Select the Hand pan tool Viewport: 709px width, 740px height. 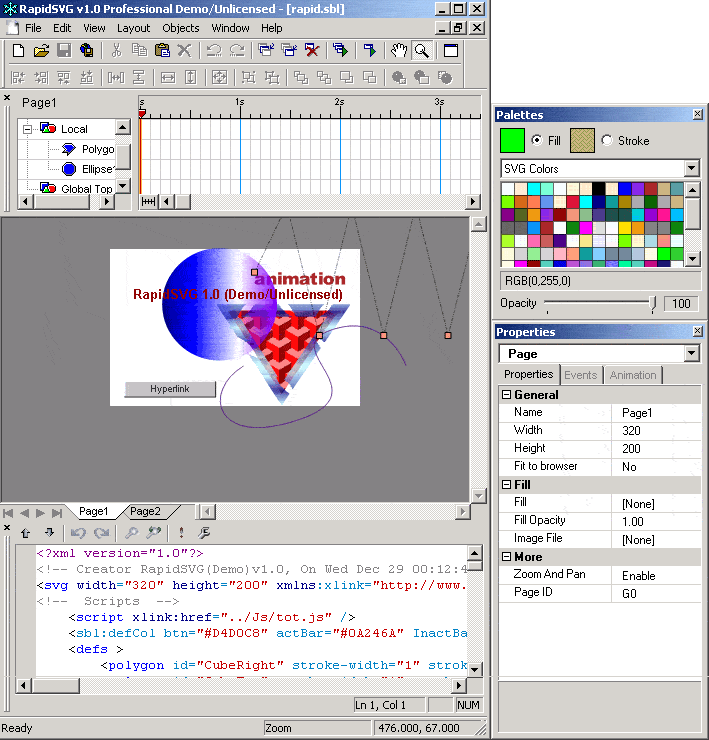coord(399,50)
